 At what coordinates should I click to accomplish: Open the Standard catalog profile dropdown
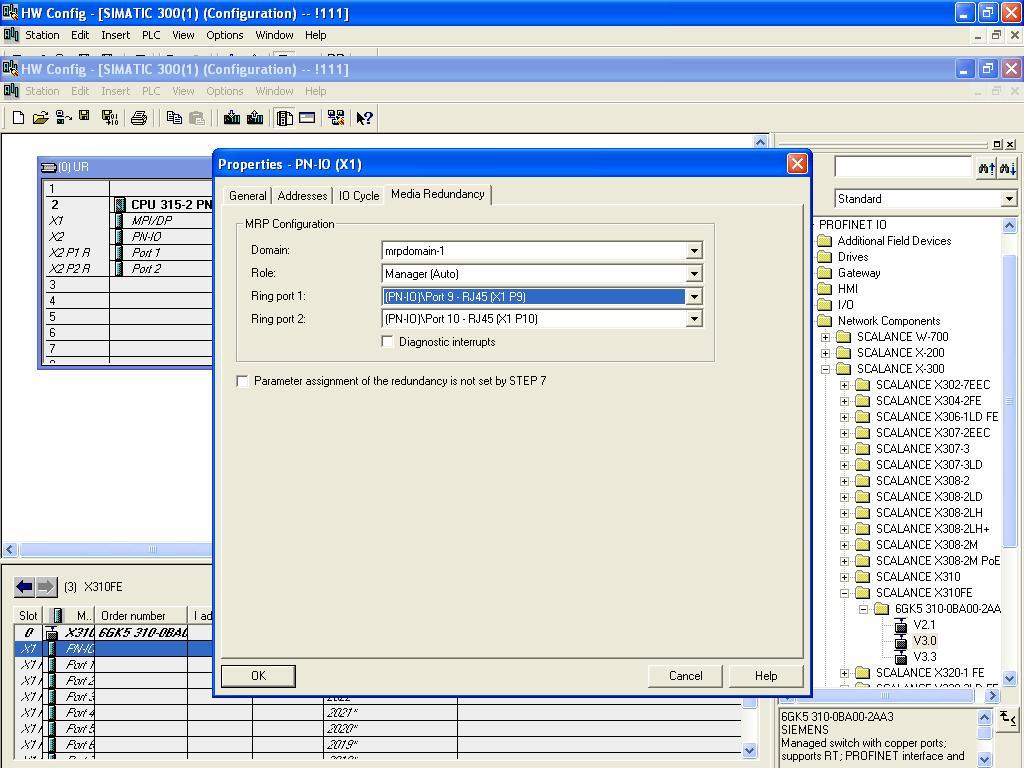tap(1009, 199)
